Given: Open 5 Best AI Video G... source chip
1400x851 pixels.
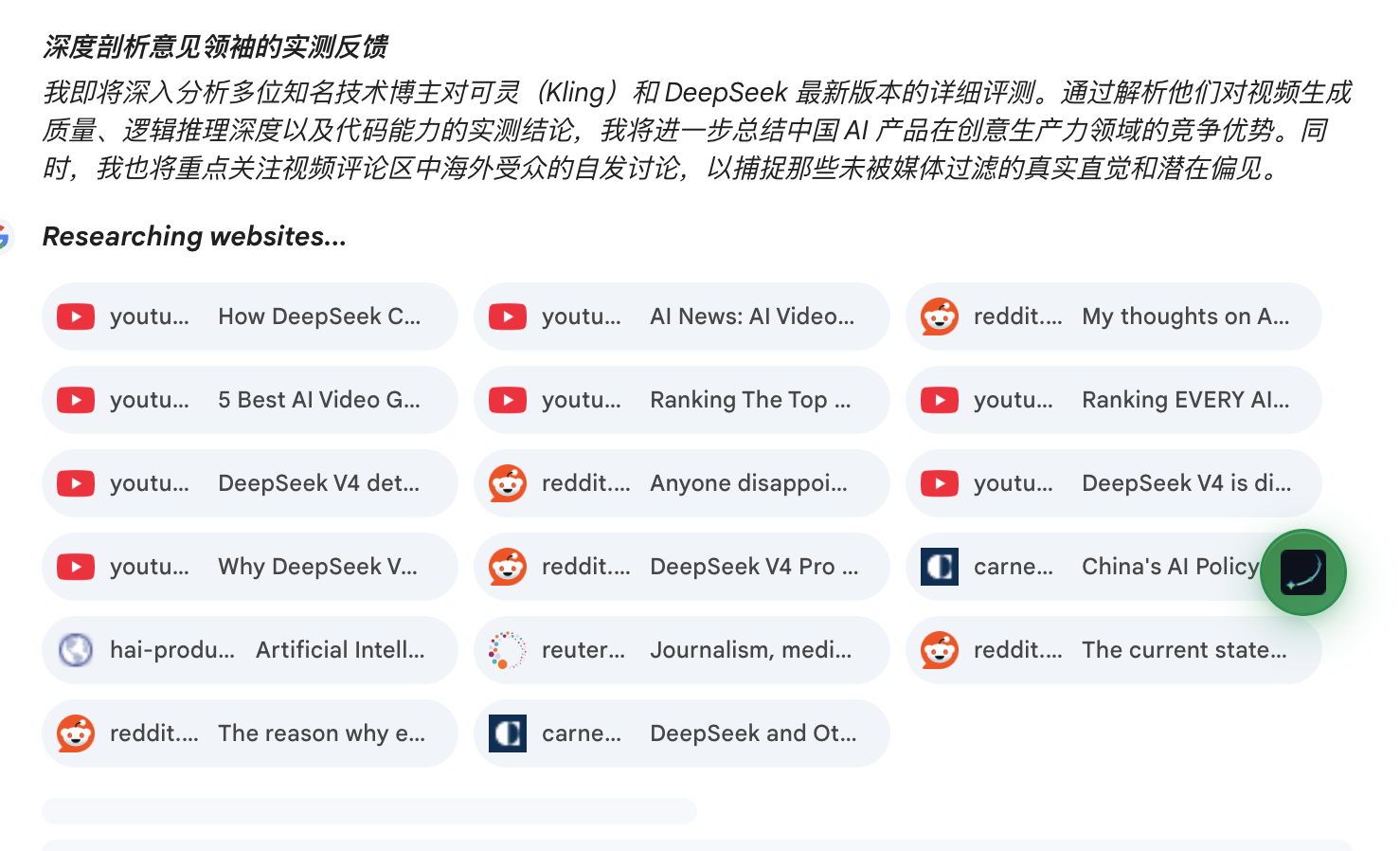Looking at the screenshot, I should pos(249,400).
